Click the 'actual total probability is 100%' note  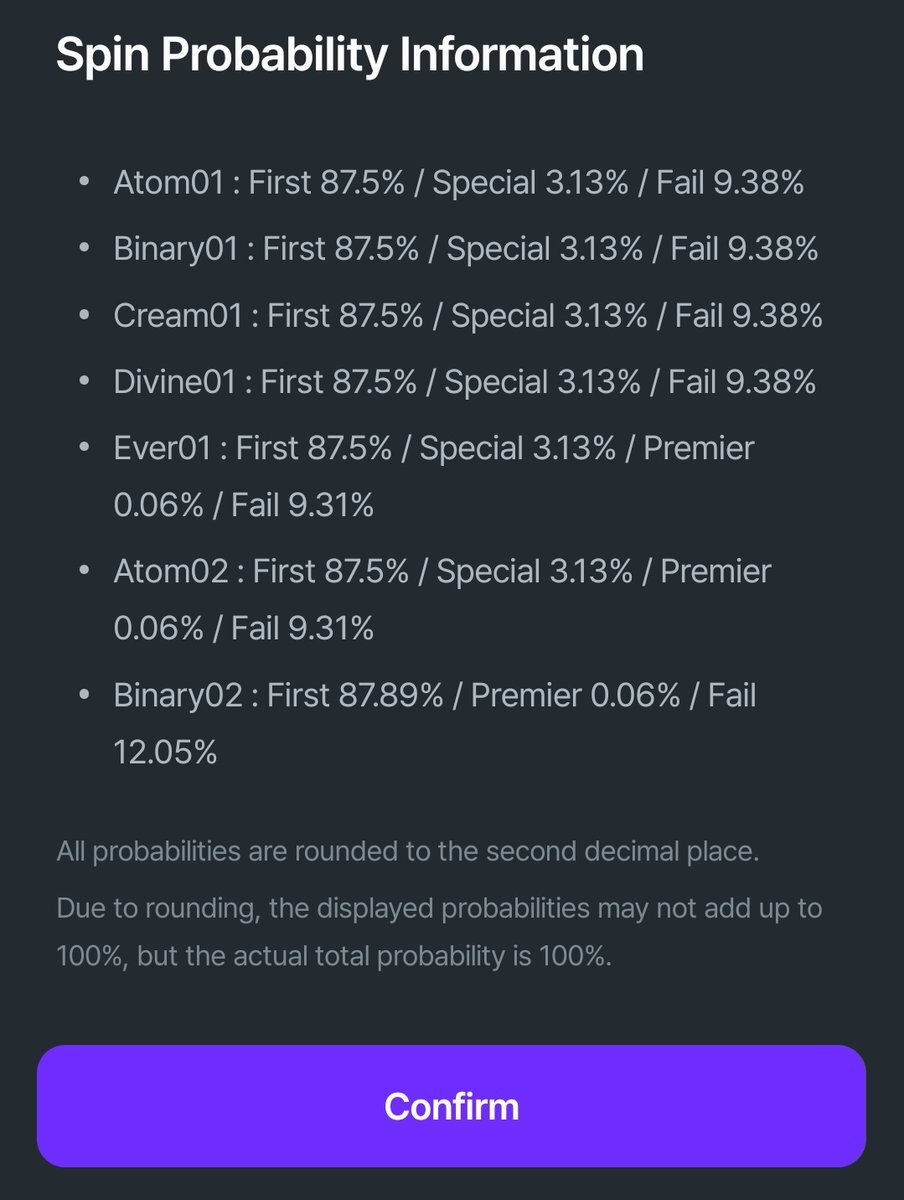(333, 955)
